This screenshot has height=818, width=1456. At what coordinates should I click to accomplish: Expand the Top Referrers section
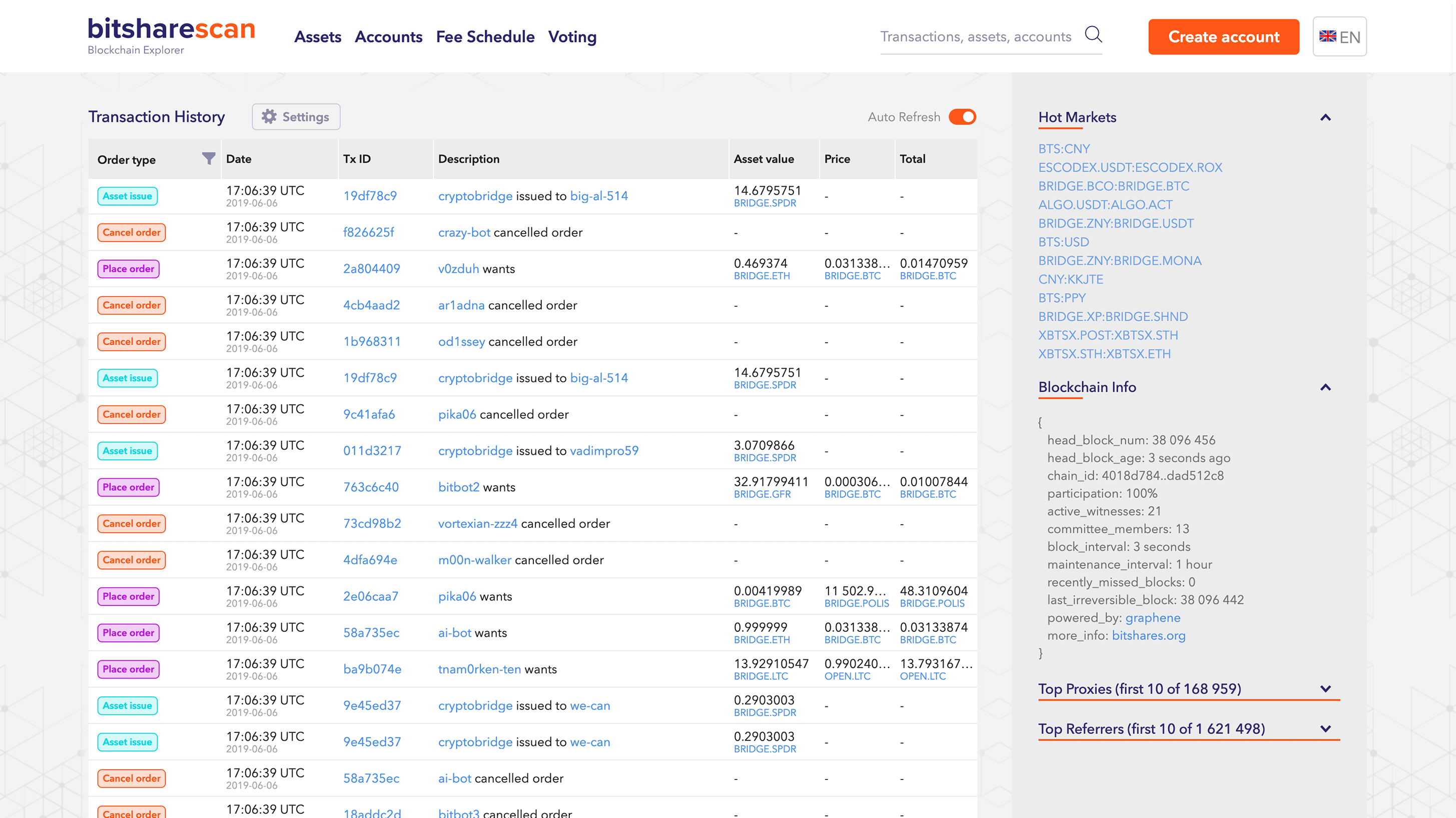[x=1325, y=728]
